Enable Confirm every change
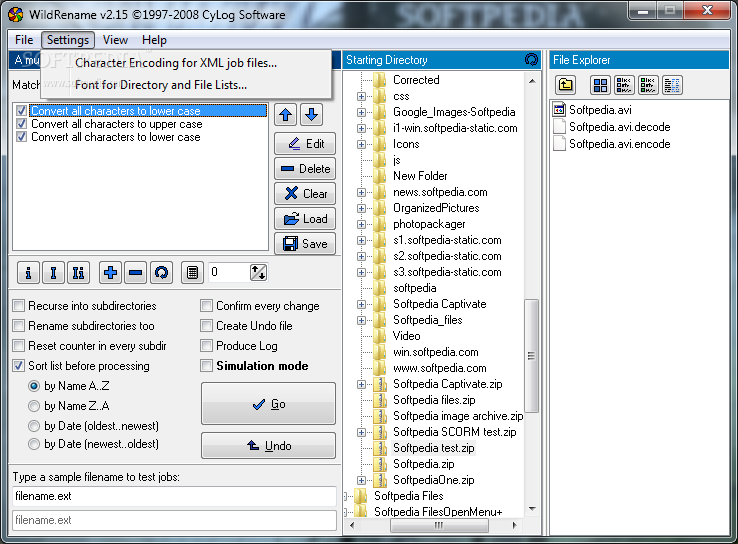 pyautogui.click(x=206, y=306)
